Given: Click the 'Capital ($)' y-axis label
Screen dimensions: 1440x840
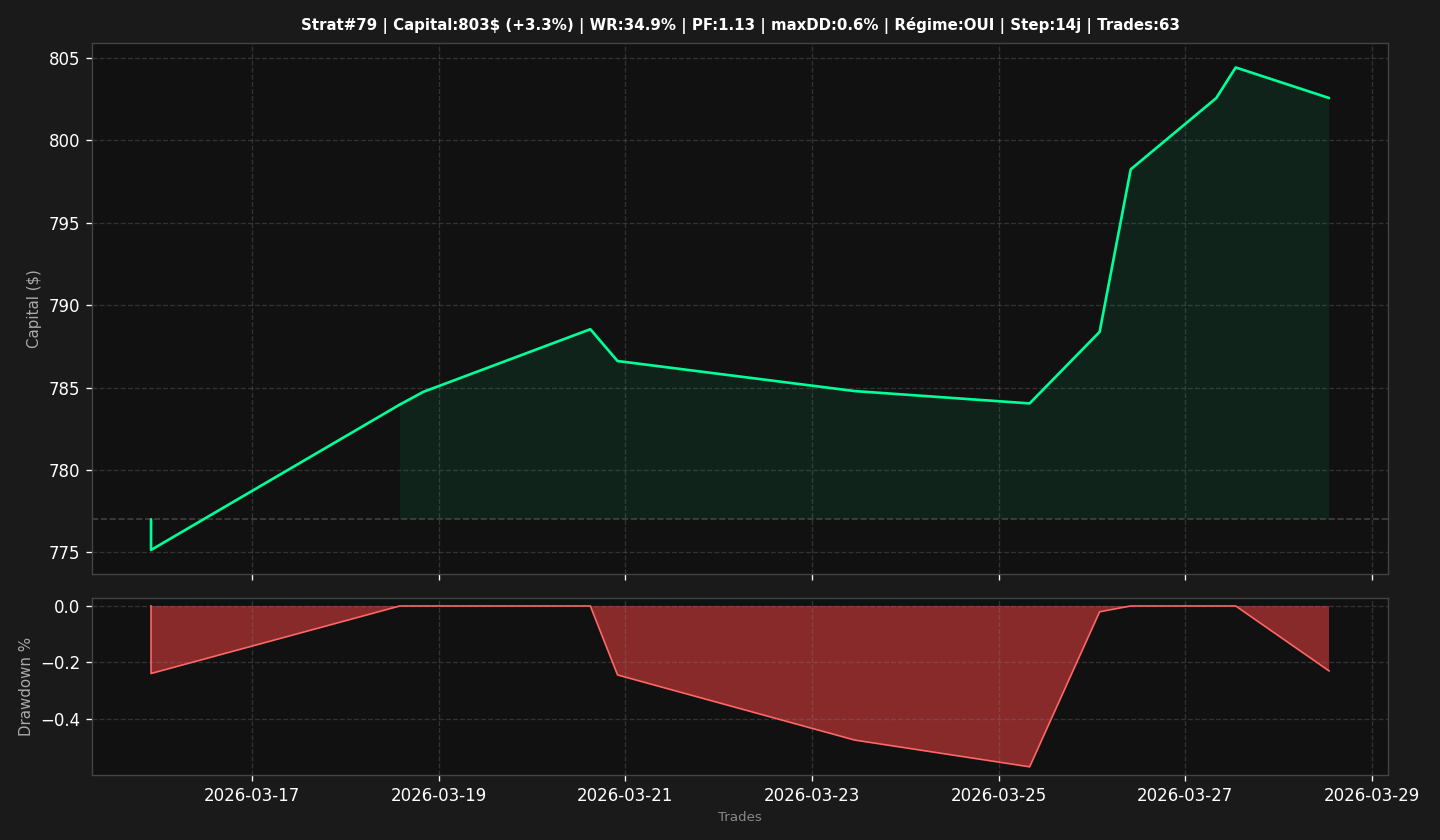Looking at the screenshot, I should tap(33, 309).
